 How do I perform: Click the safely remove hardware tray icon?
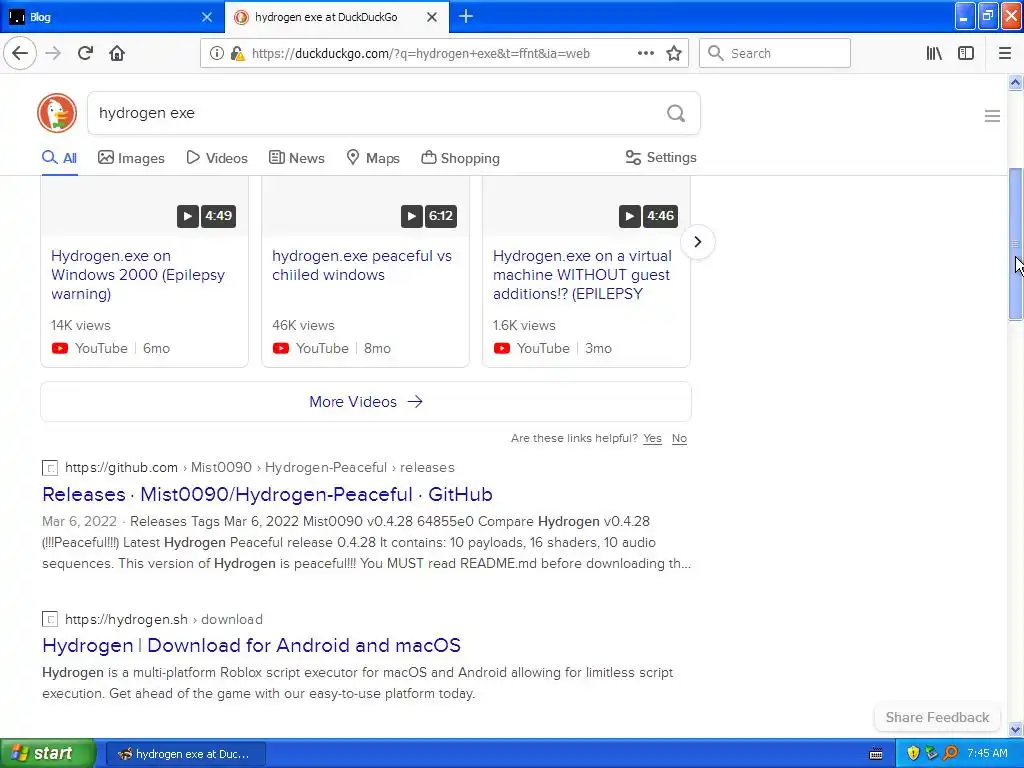931,753
